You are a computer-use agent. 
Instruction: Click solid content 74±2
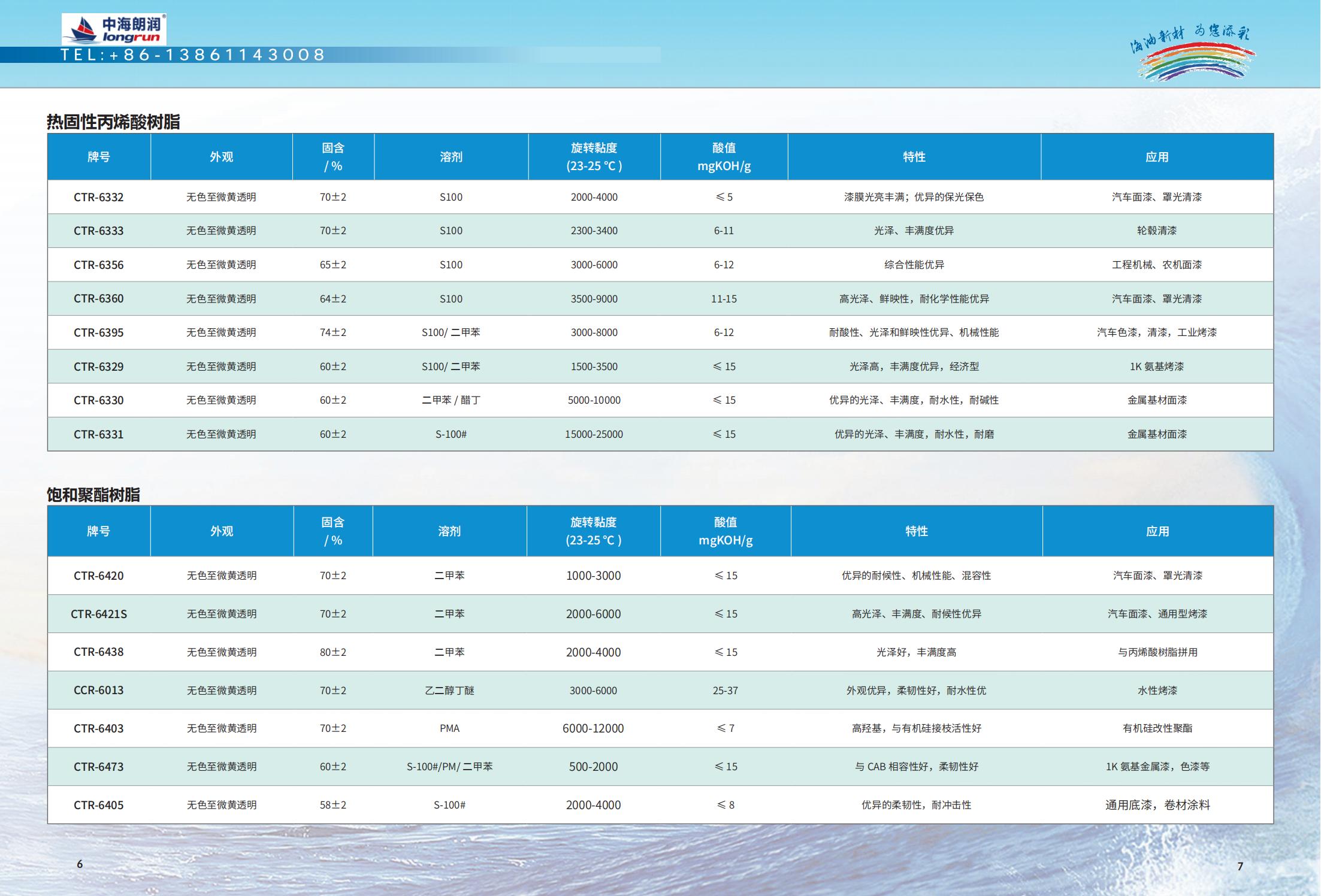(x=333, y=332)
